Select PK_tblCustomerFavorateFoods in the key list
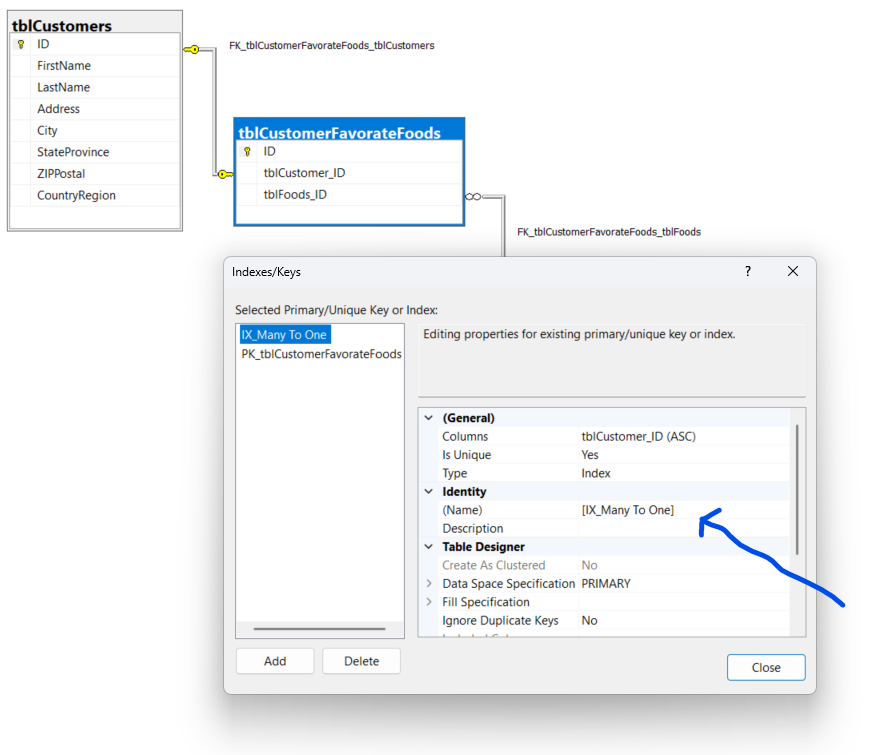Image resolution: width=893 pixels, height=755 pixels. click(x=321, y=354)
